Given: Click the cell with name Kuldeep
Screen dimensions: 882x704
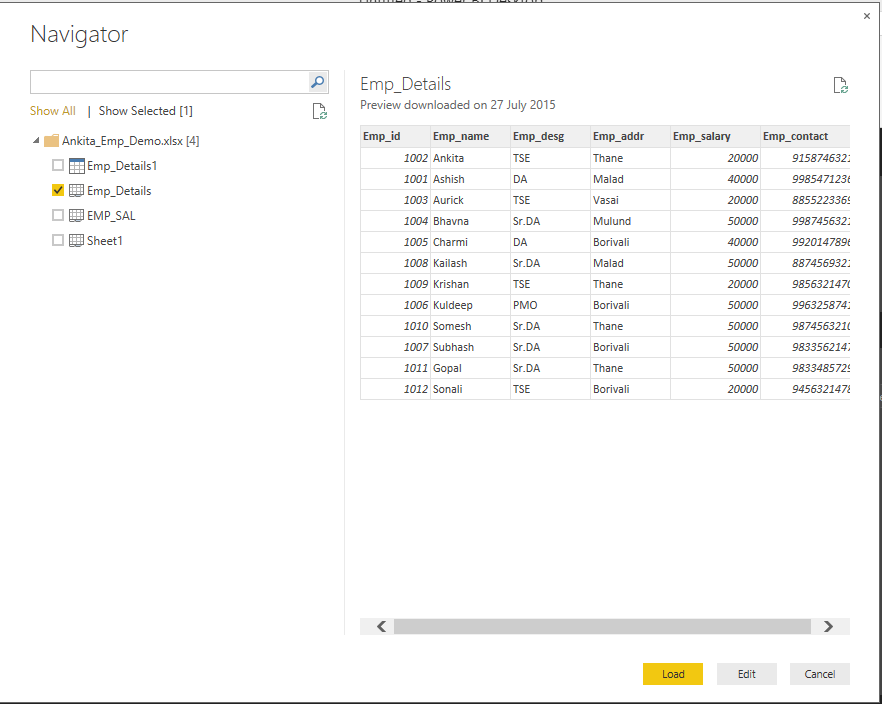Looking at the screenshot, I should (470, 305).
